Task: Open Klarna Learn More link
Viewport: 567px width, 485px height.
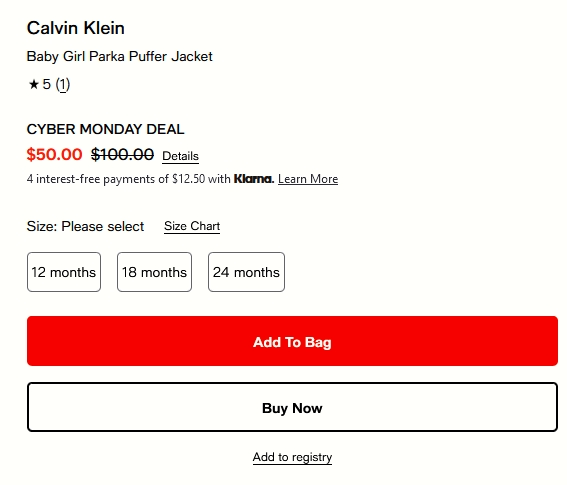Action: coord(308,179)
